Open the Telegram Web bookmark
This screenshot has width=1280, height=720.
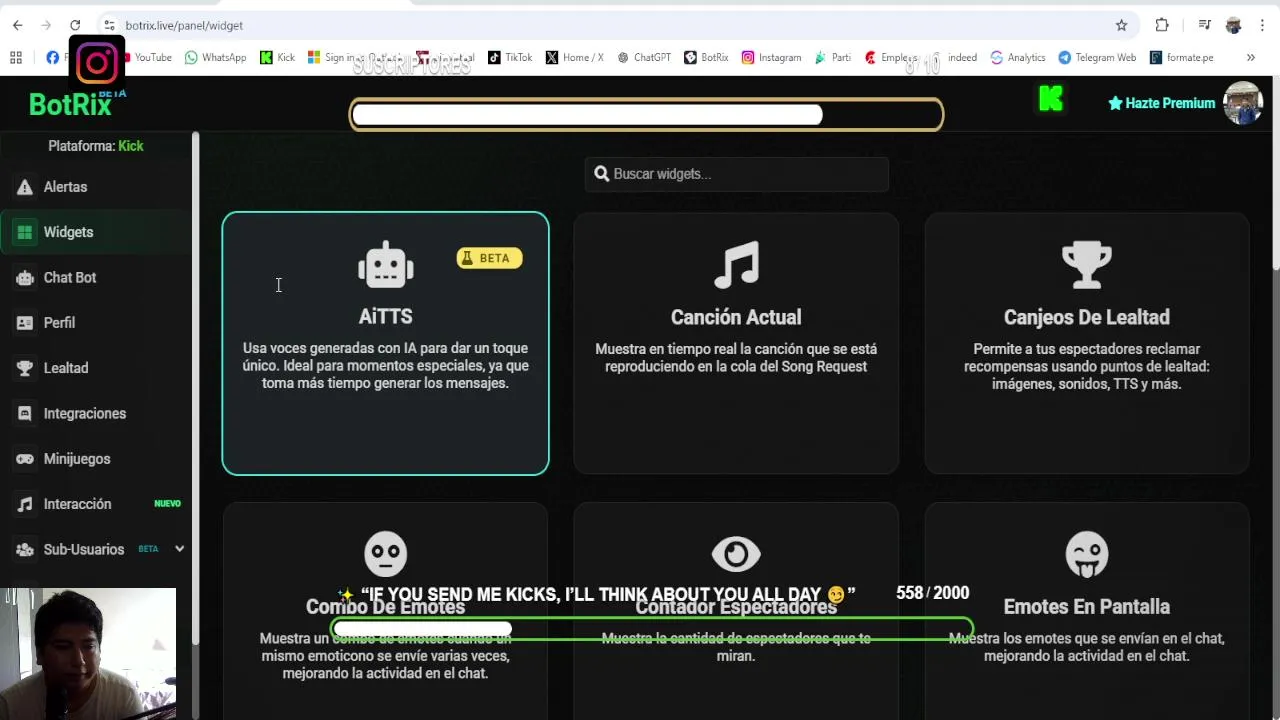[x=1097, y=58]
